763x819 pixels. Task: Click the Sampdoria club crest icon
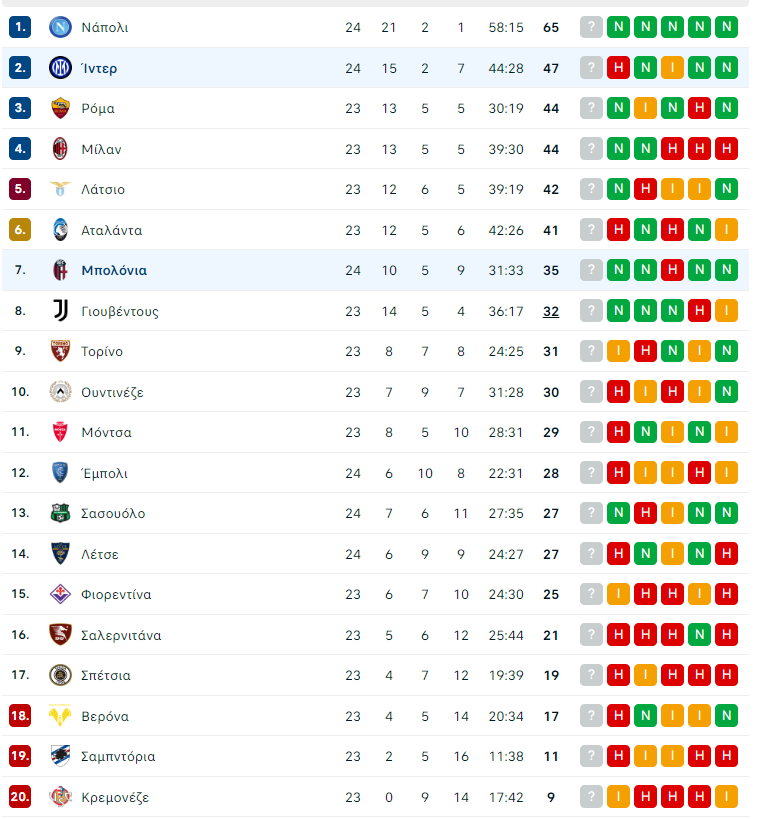(60, 756)
